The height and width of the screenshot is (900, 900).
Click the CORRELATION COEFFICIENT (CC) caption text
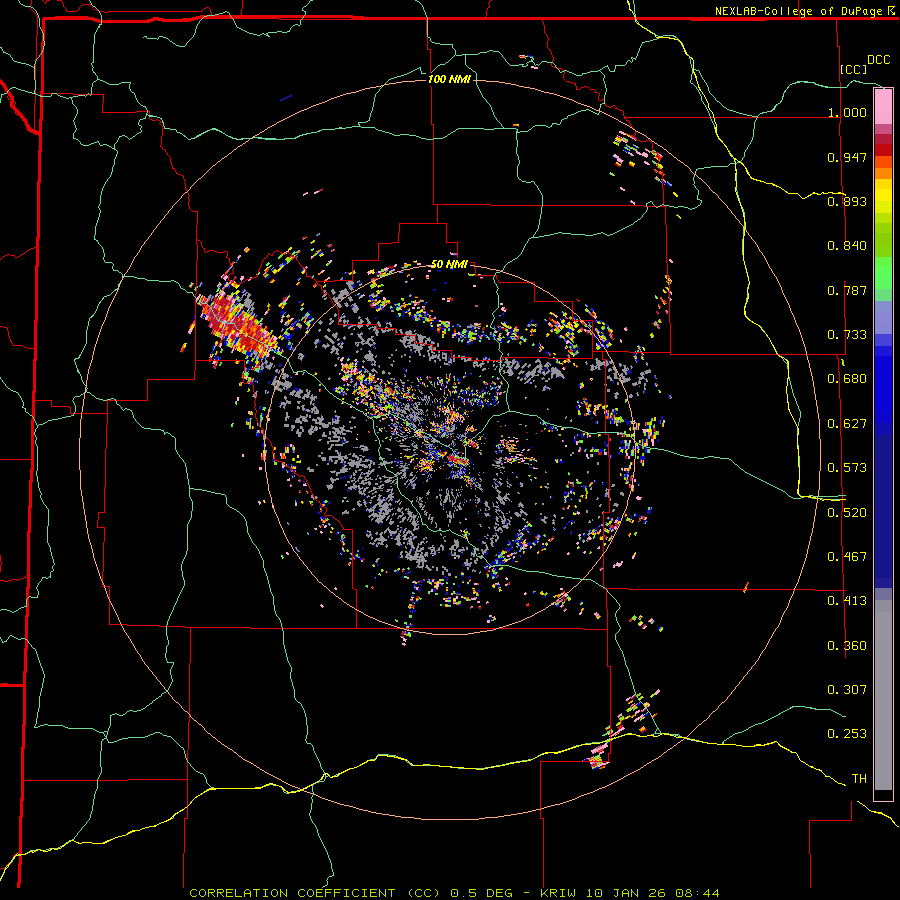[315, 893]
